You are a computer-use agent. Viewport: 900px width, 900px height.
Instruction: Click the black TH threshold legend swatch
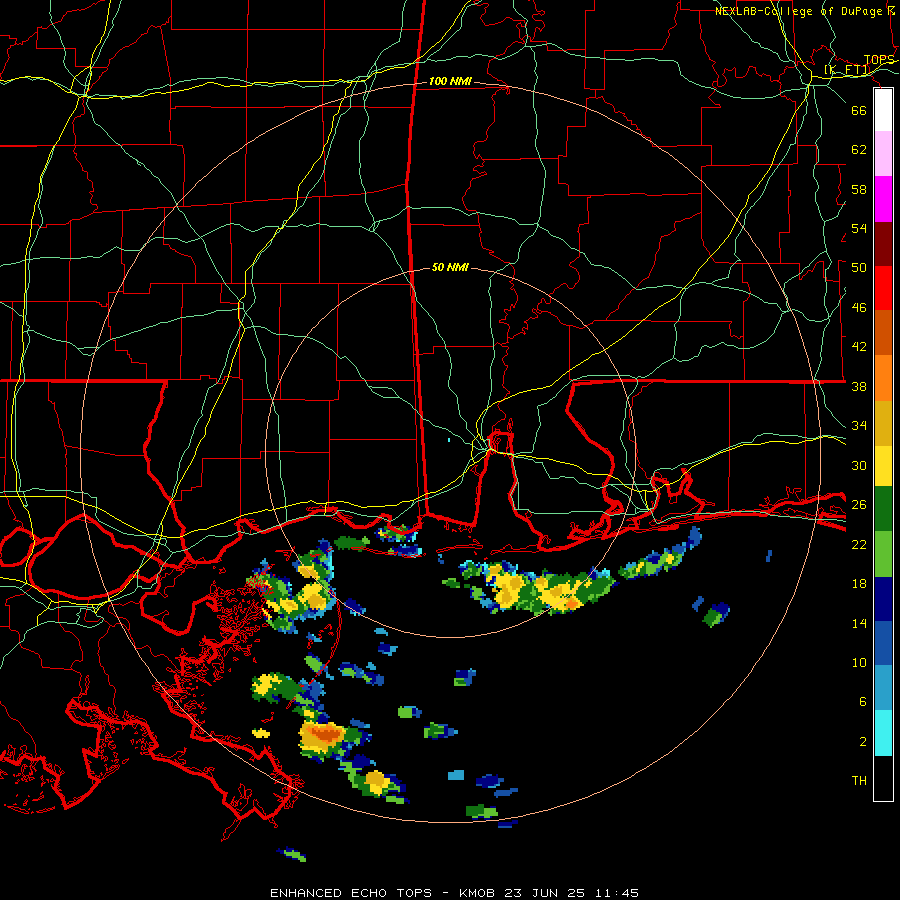883,778
